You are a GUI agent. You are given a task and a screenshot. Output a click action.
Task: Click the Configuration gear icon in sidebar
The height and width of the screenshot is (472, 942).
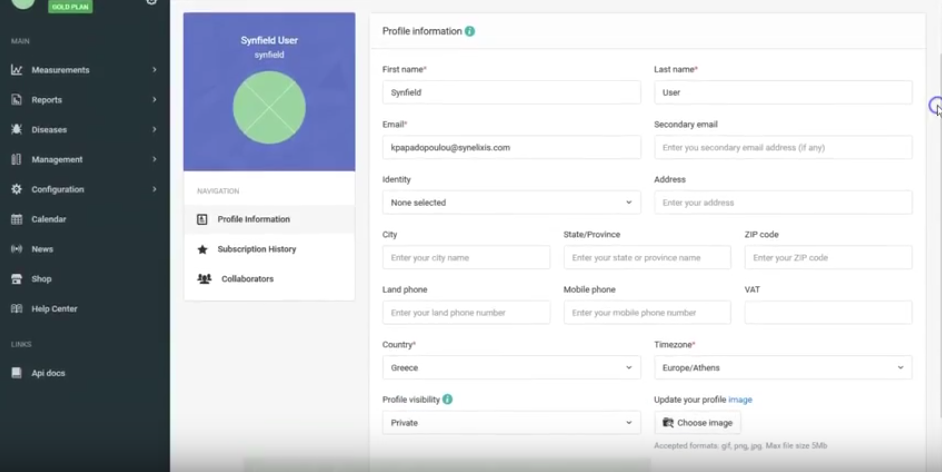[17, 189]
